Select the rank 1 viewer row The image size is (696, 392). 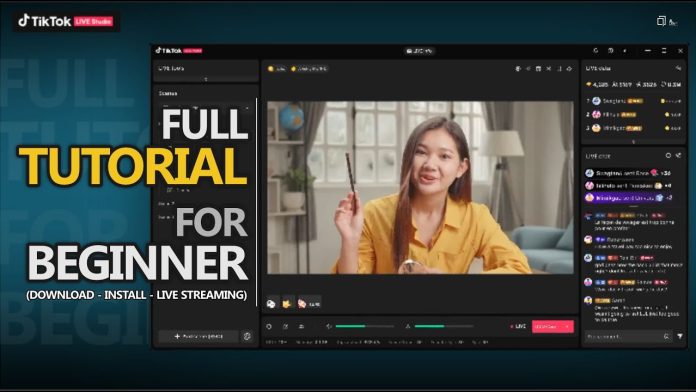coord(633,101)
